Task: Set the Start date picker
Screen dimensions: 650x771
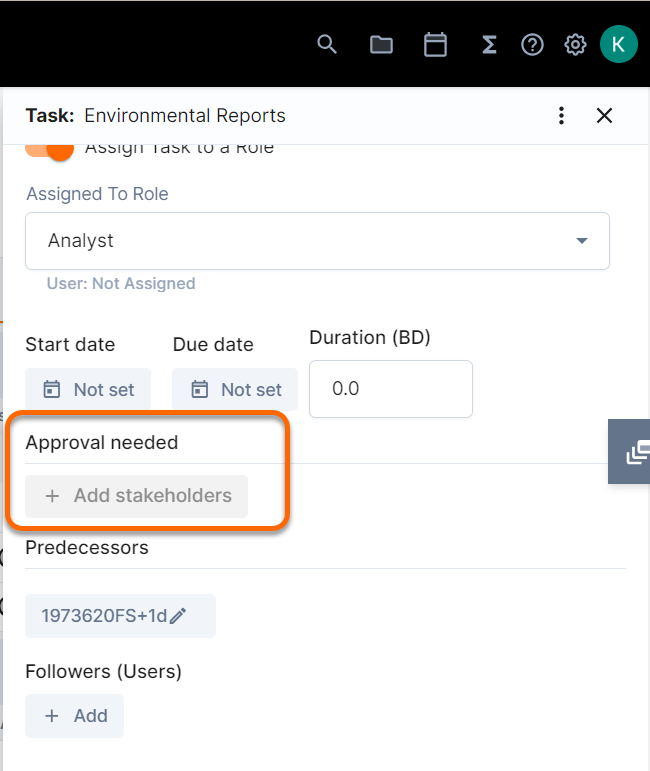Action: click(x=88, y=390)
